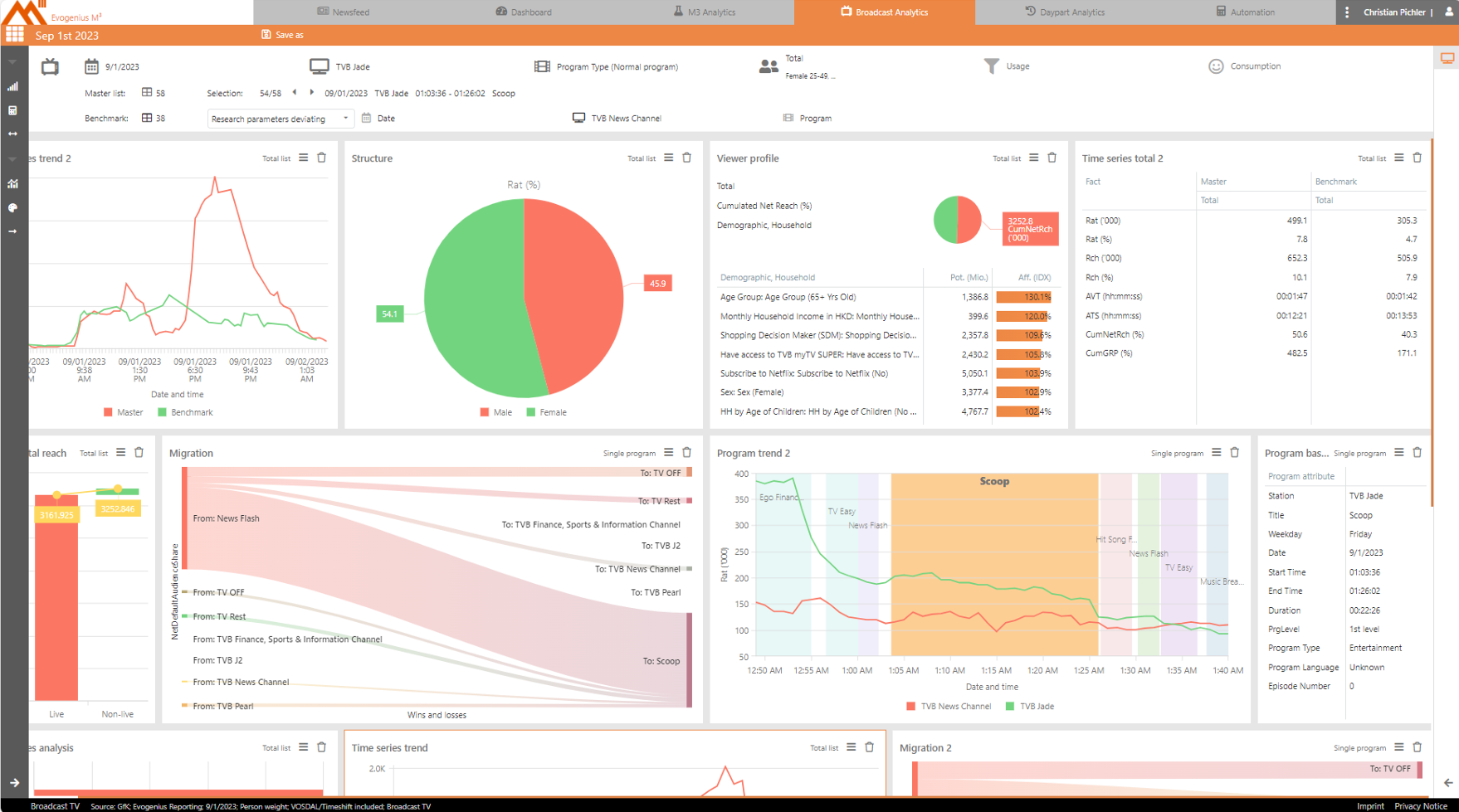Click the monitor icon beside TVB News Channel
This screenshot has height=812, width=1459.
click(578, 118)
